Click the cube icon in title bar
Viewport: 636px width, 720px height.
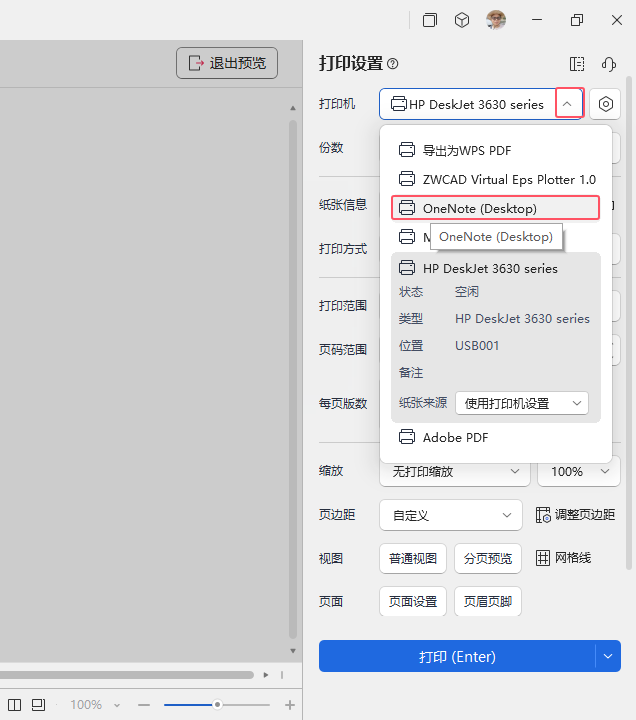coord(462,20)
